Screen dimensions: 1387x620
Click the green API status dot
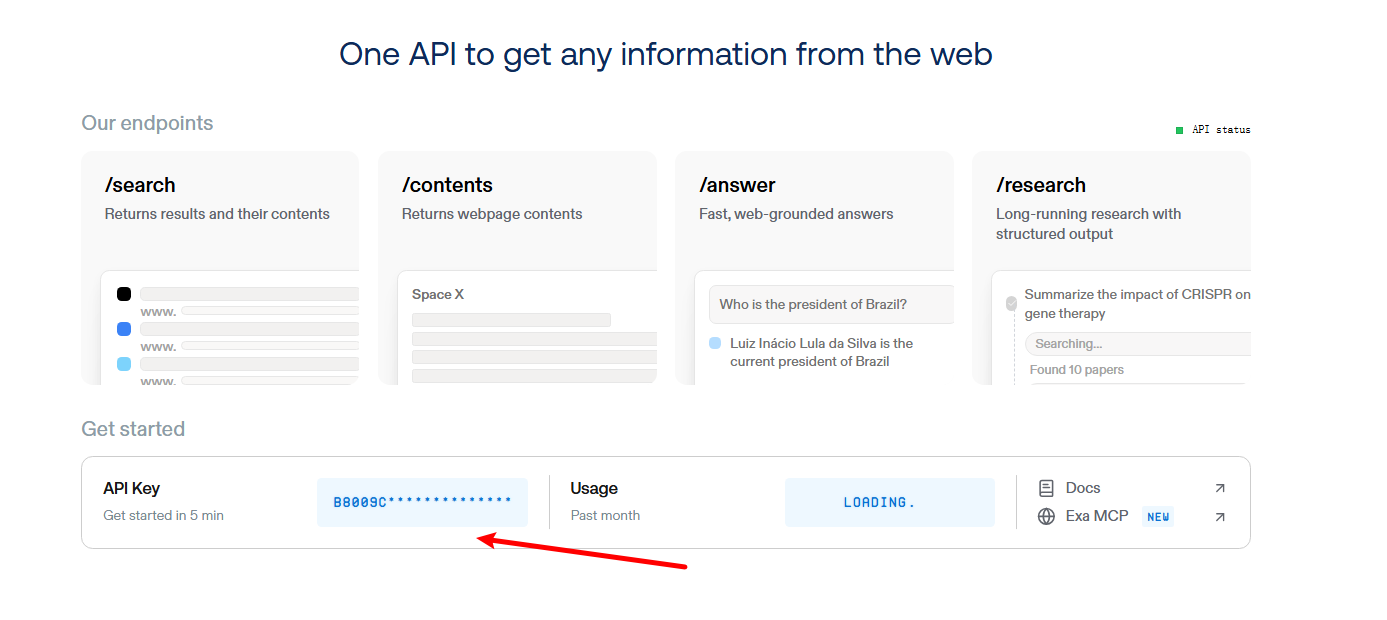(x=1179, y=130)
